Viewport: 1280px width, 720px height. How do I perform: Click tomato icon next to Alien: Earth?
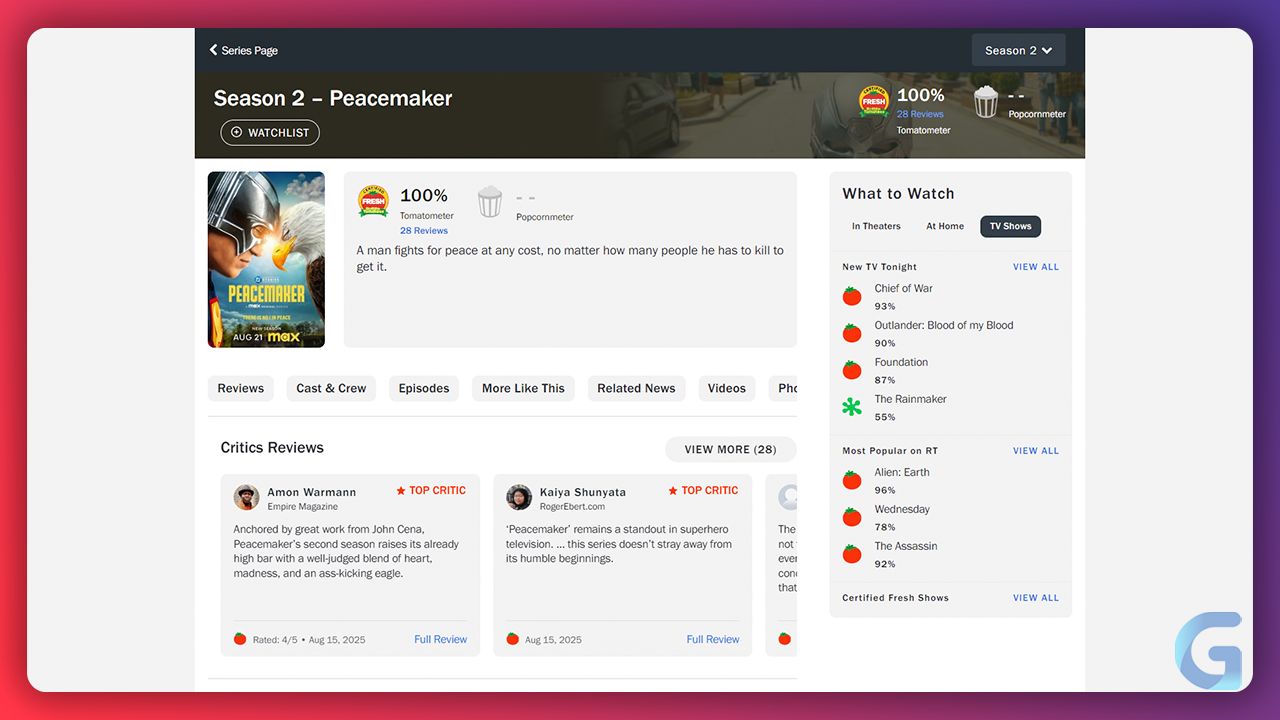(x=852, y=480)
